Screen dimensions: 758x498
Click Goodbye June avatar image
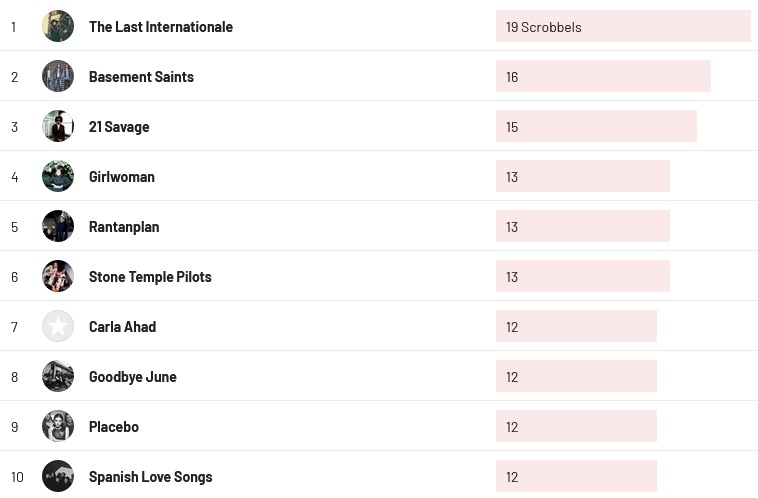click(58, 376)
